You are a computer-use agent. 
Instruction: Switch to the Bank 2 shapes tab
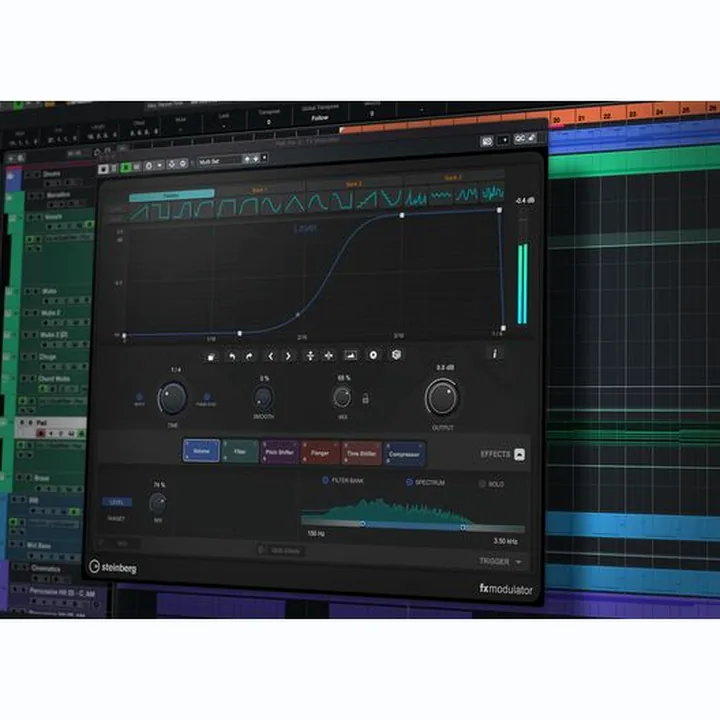coord(354,184)
